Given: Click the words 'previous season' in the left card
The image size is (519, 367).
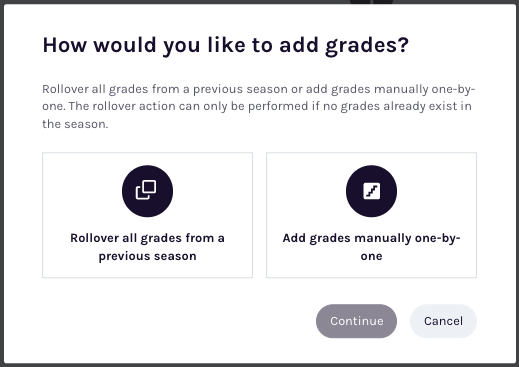Looking at the screenshot, I should 147,256.
